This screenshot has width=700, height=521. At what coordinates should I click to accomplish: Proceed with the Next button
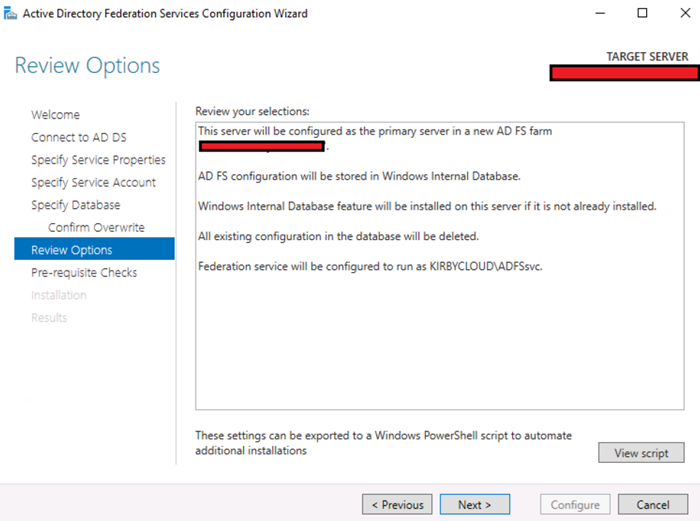tap(475, 504)
